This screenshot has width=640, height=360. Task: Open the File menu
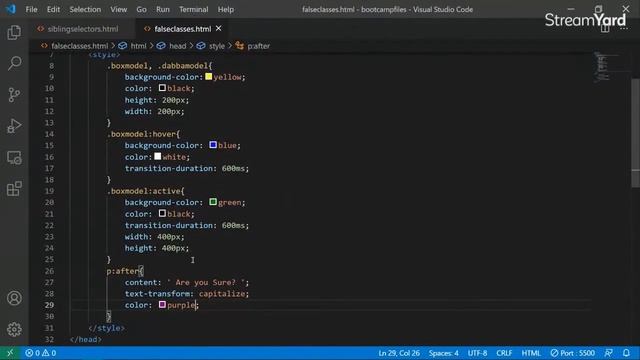31,9
